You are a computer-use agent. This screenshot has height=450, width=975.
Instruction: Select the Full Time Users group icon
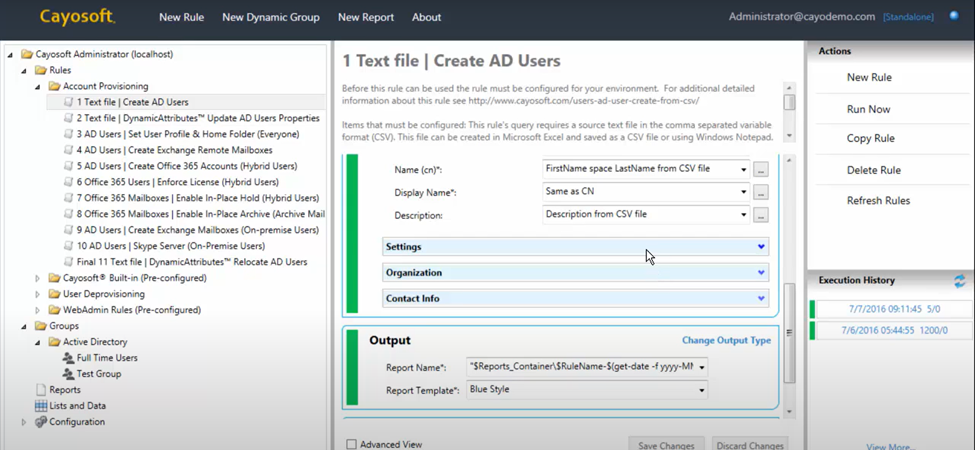[68, 358]
